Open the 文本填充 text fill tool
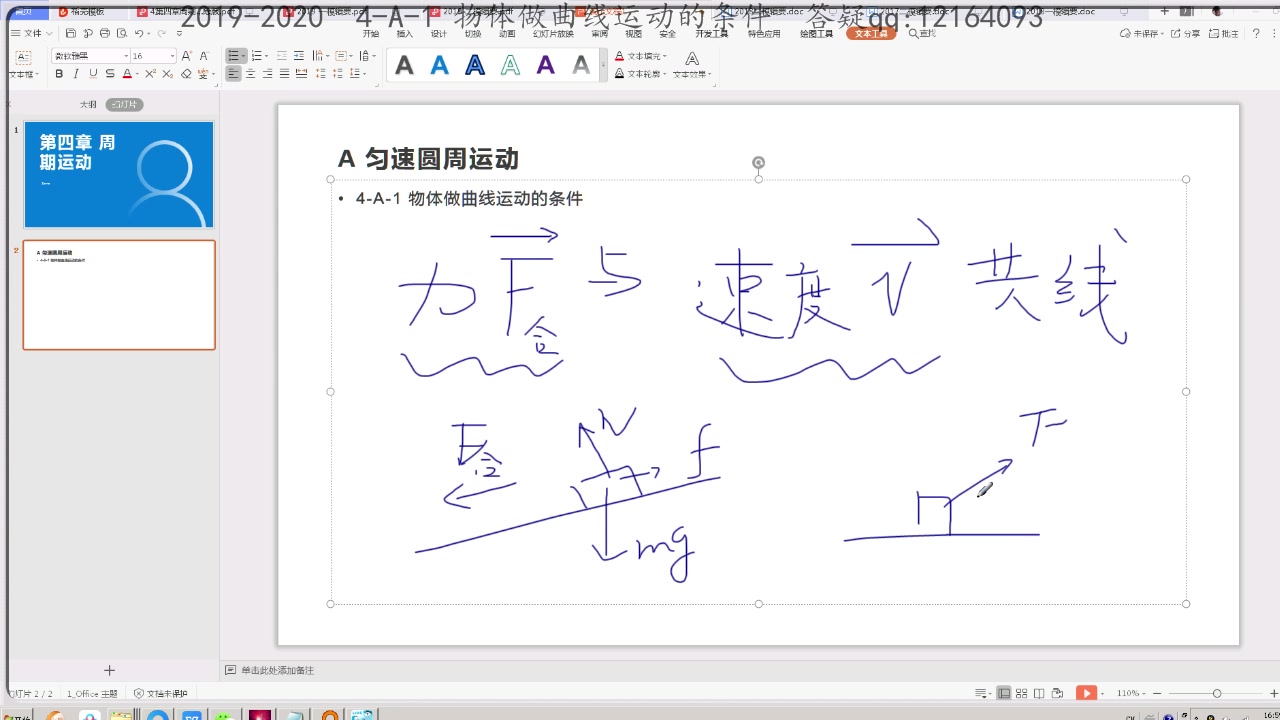Viewport: 1280px width, 720px height. (x=642, y=57)
